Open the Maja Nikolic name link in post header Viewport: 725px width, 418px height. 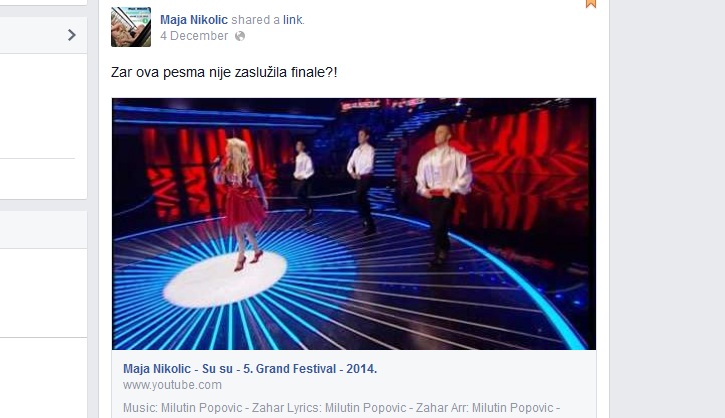(x=194, y=20)
